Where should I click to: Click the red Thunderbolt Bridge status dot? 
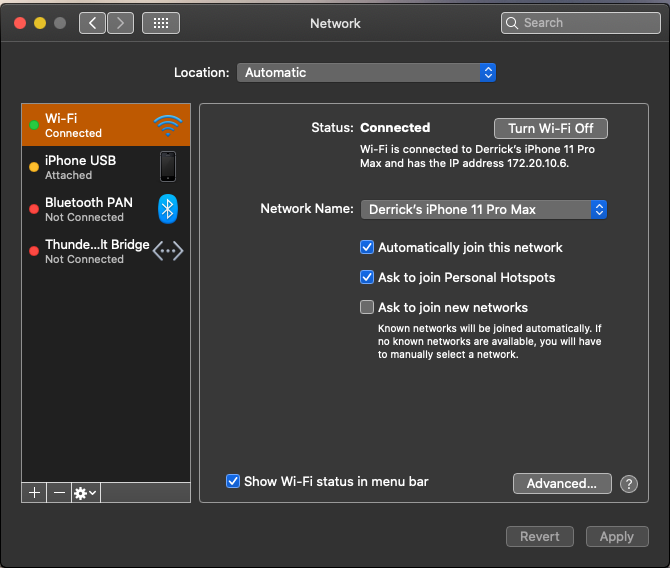click(34, 251)
